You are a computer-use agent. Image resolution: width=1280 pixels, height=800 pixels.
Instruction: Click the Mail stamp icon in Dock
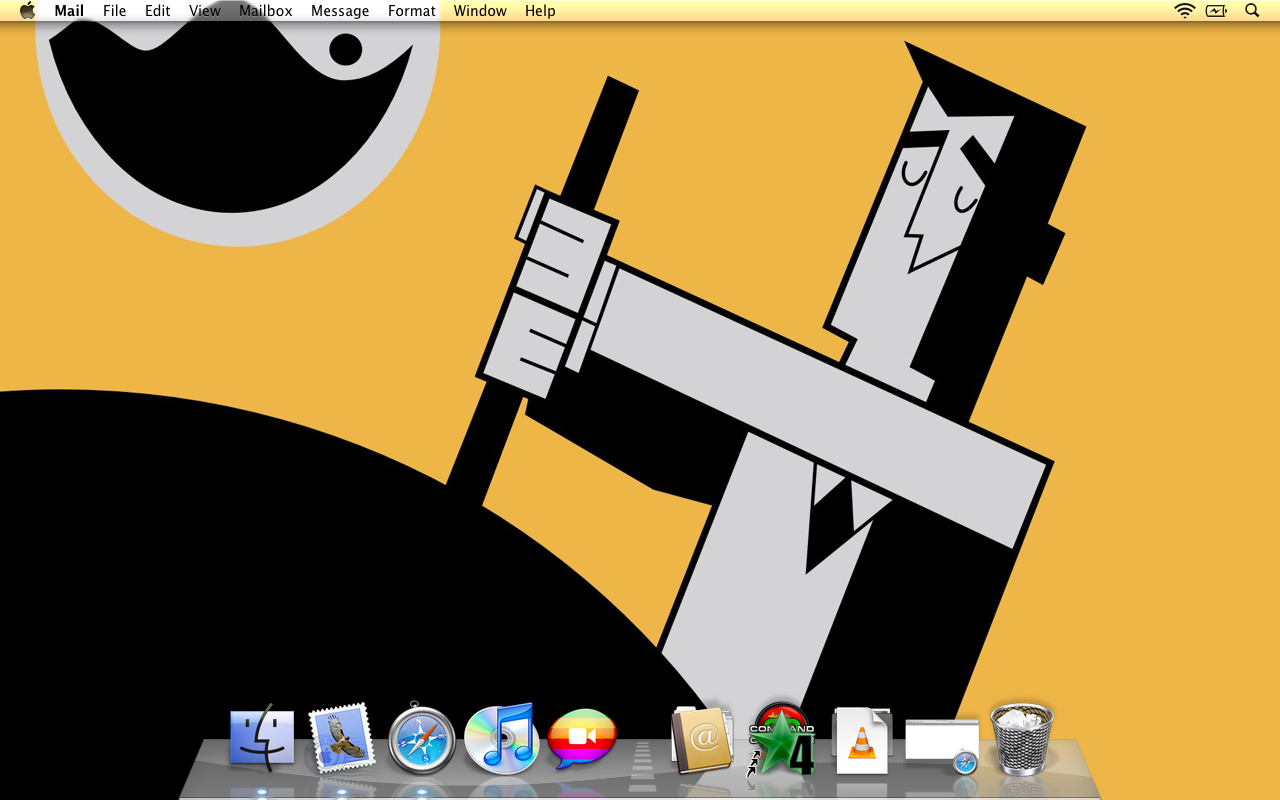click(341, 738)
